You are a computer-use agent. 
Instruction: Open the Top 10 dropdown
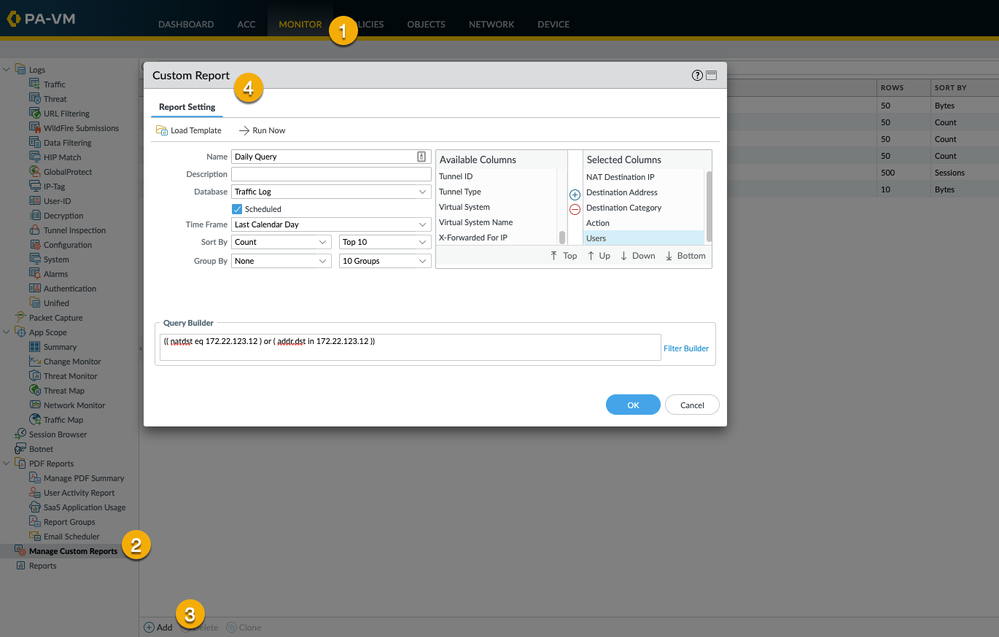(385, 242)
